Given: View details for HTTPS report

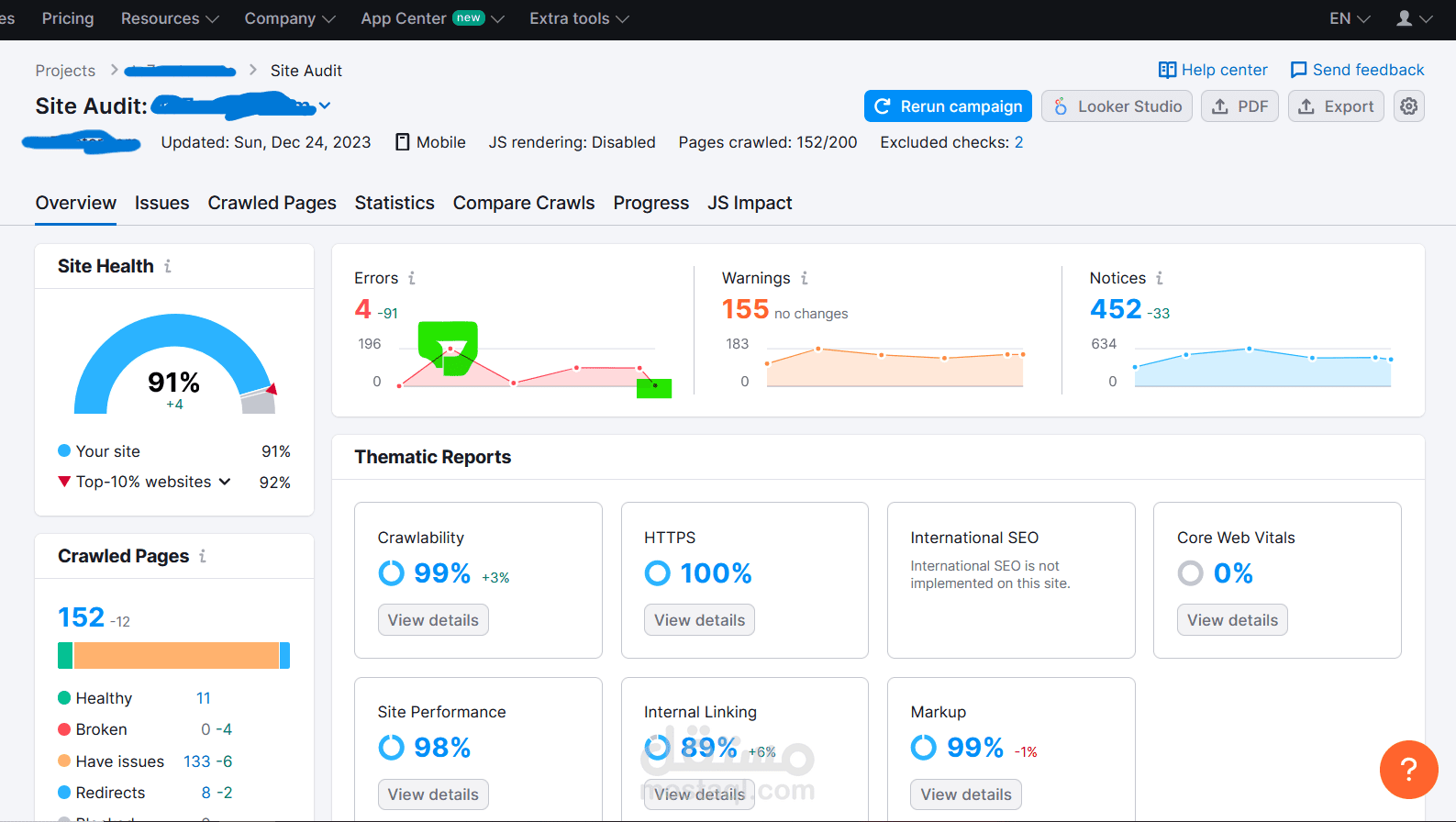Looking at the screenshot, I should coord(700,620).
